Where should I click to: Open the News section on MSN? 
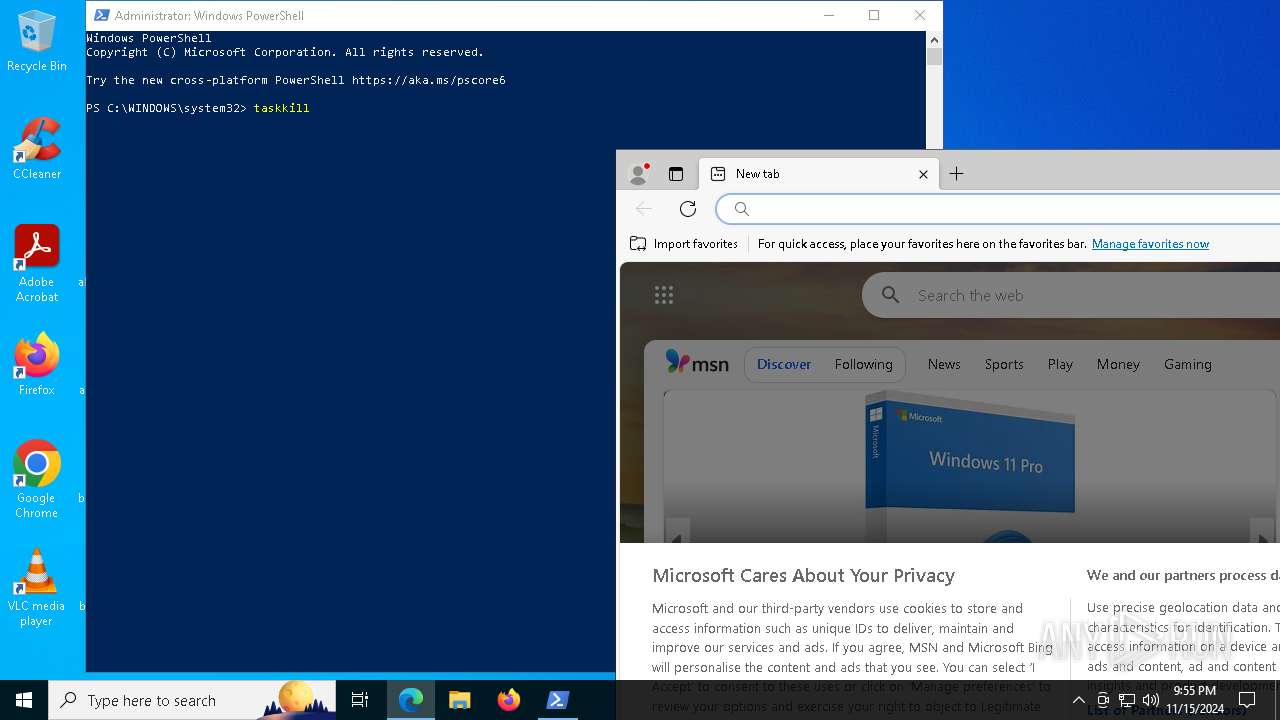(x=944, y=364)
